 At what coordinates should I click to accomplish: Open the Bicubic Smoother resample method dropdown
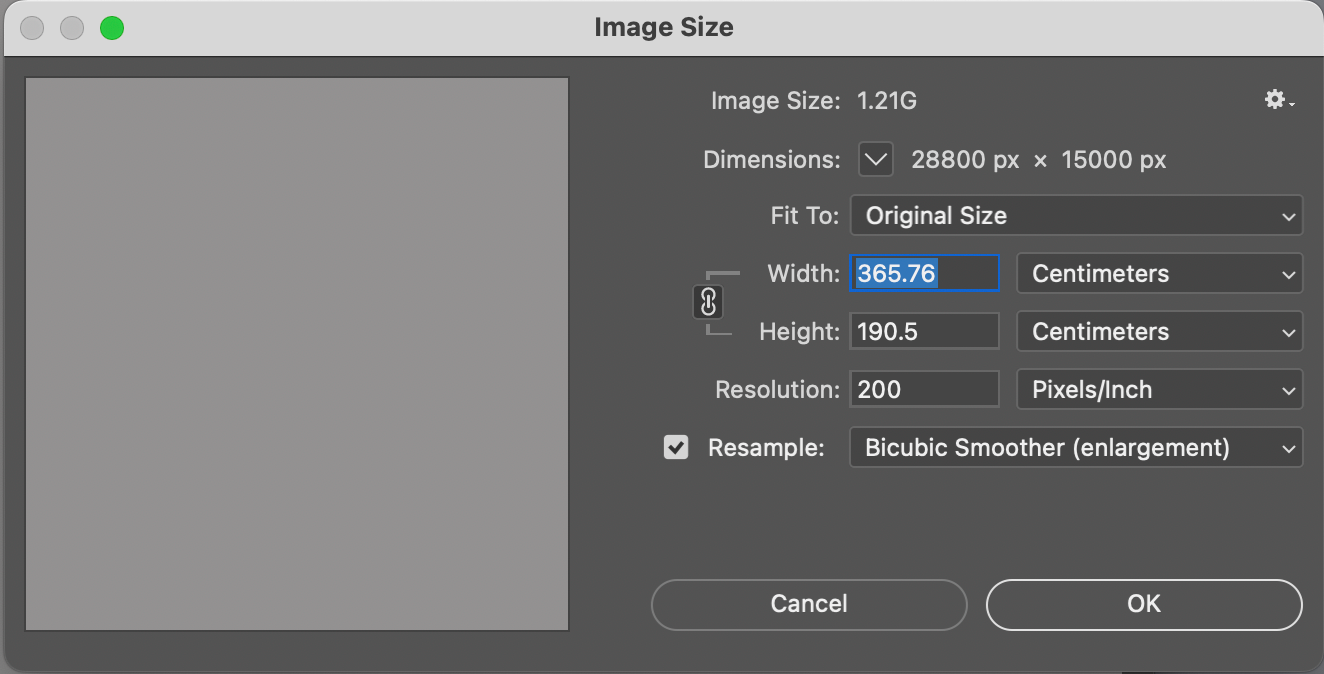[x=1076, y=448]
